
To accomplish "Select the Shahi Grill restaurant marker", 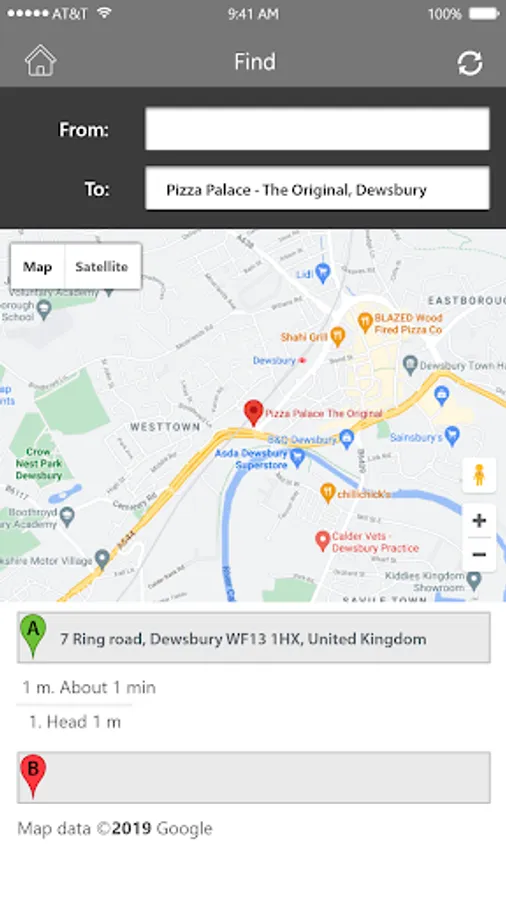I will click(x=338, y=337).
